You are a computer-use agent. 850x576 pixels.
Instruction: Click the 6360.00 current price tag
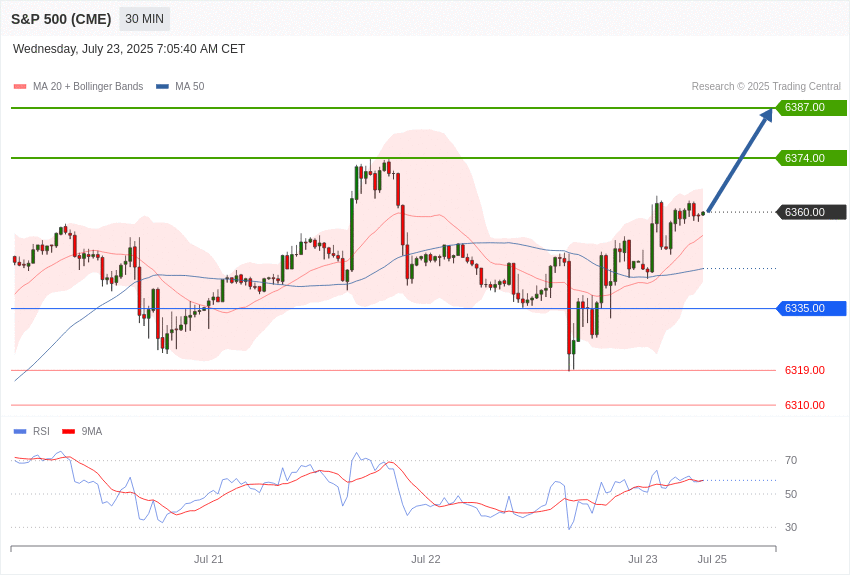(812, 212)
